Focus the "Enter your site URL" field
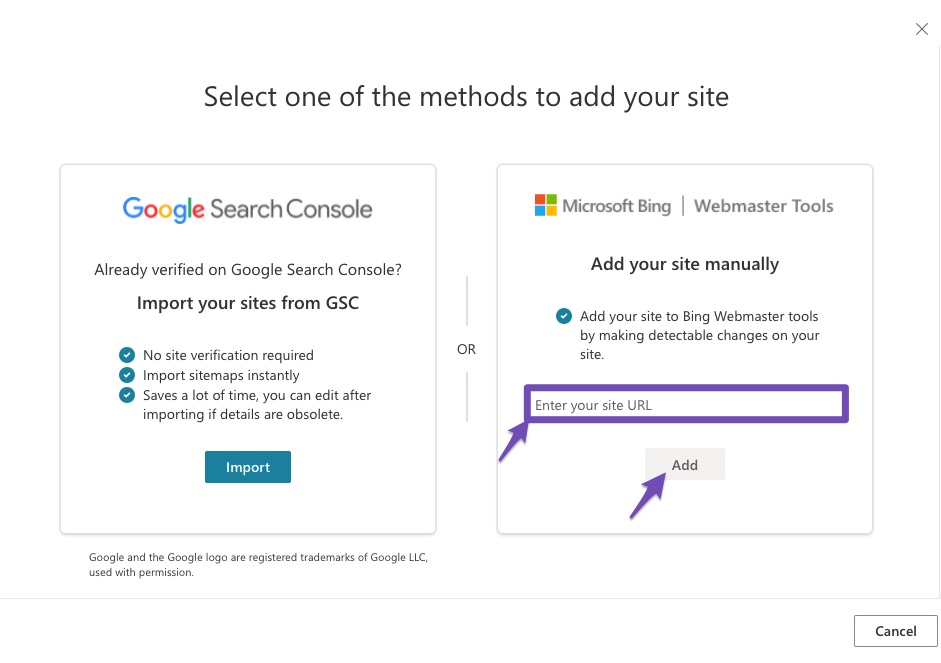941x663 pixels. tap(686, 405)
